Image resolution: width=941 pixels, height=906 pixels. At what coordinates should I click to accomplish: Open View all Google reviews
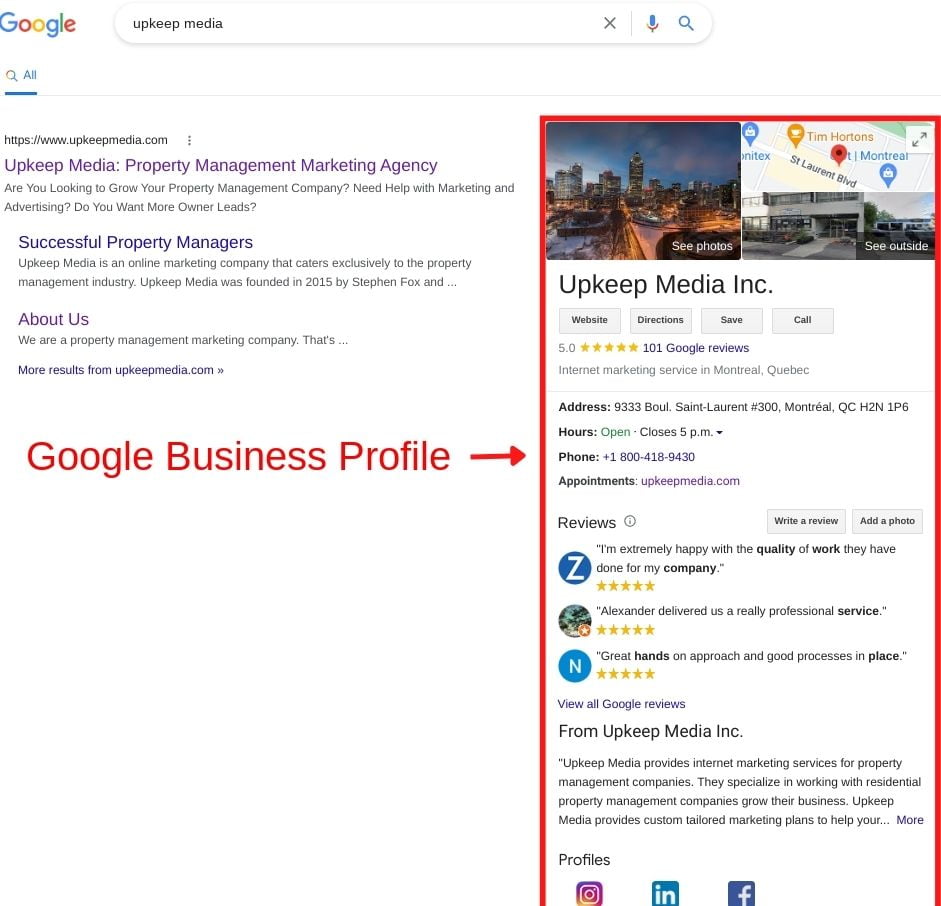pyautogui.click(x=621, y=704)
